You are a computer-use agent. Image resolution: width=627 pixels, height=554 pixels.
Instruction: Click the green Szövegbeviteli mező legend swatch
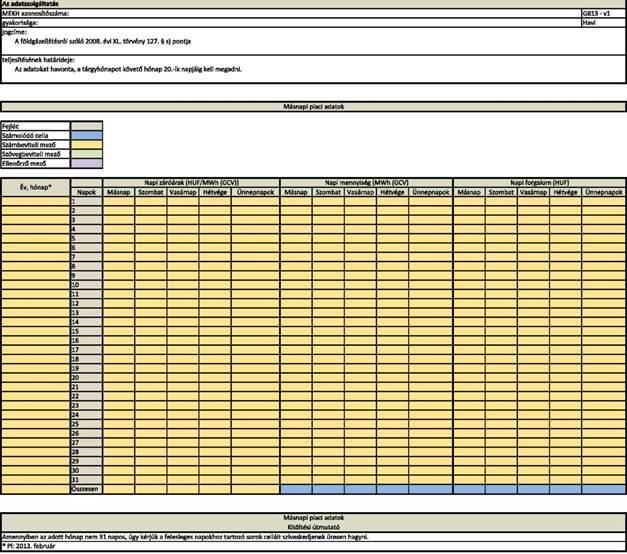tap(86, 154)
